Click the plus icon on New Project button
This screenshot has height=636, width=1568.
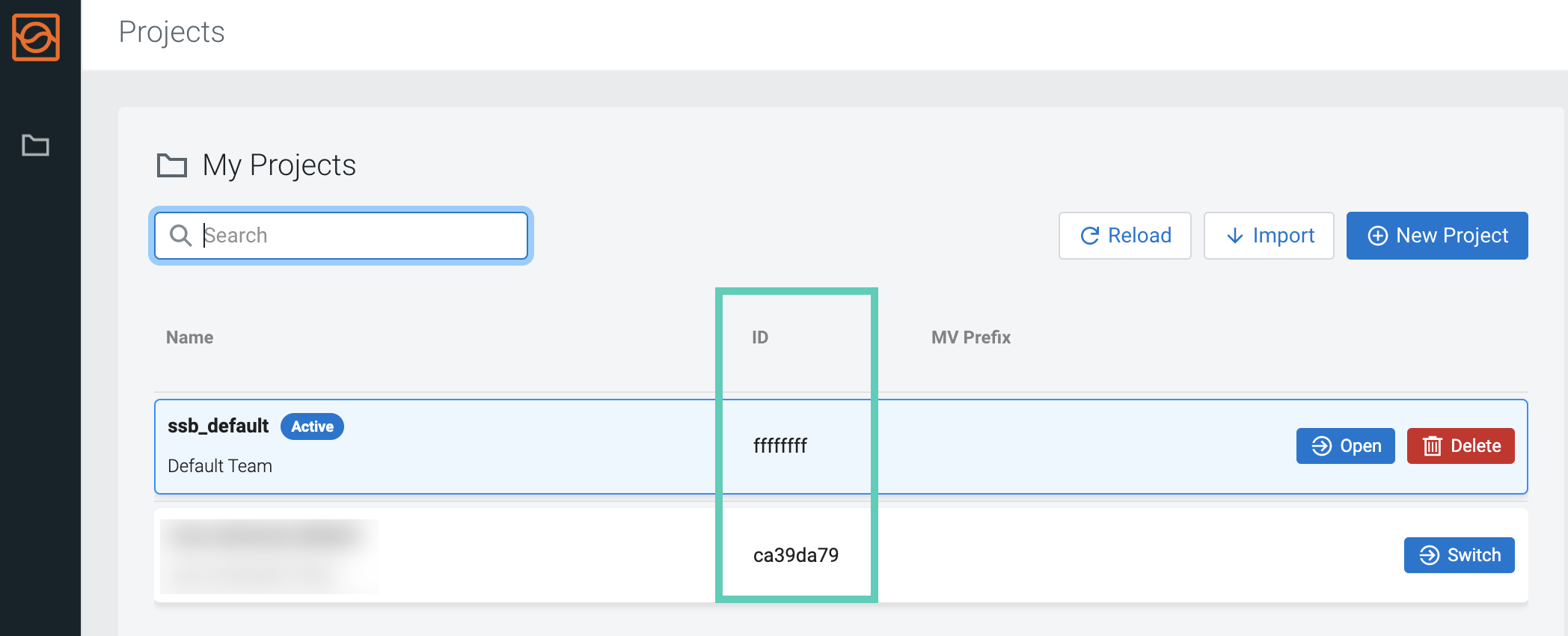tap(1379, 236)
